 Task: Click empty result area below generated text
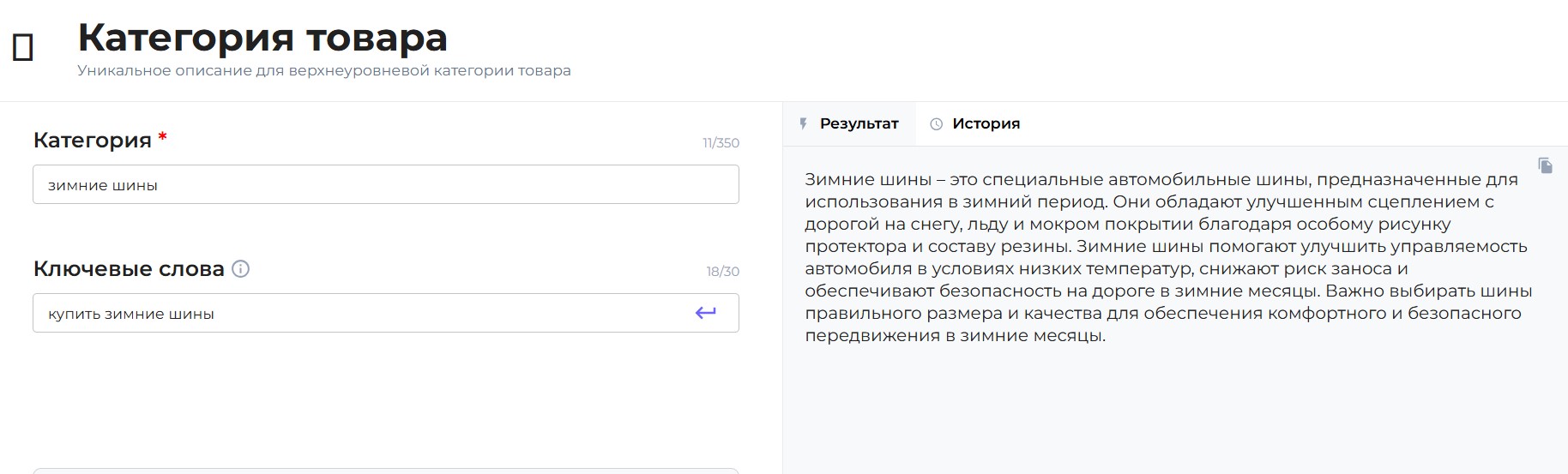pos(1167,411)
